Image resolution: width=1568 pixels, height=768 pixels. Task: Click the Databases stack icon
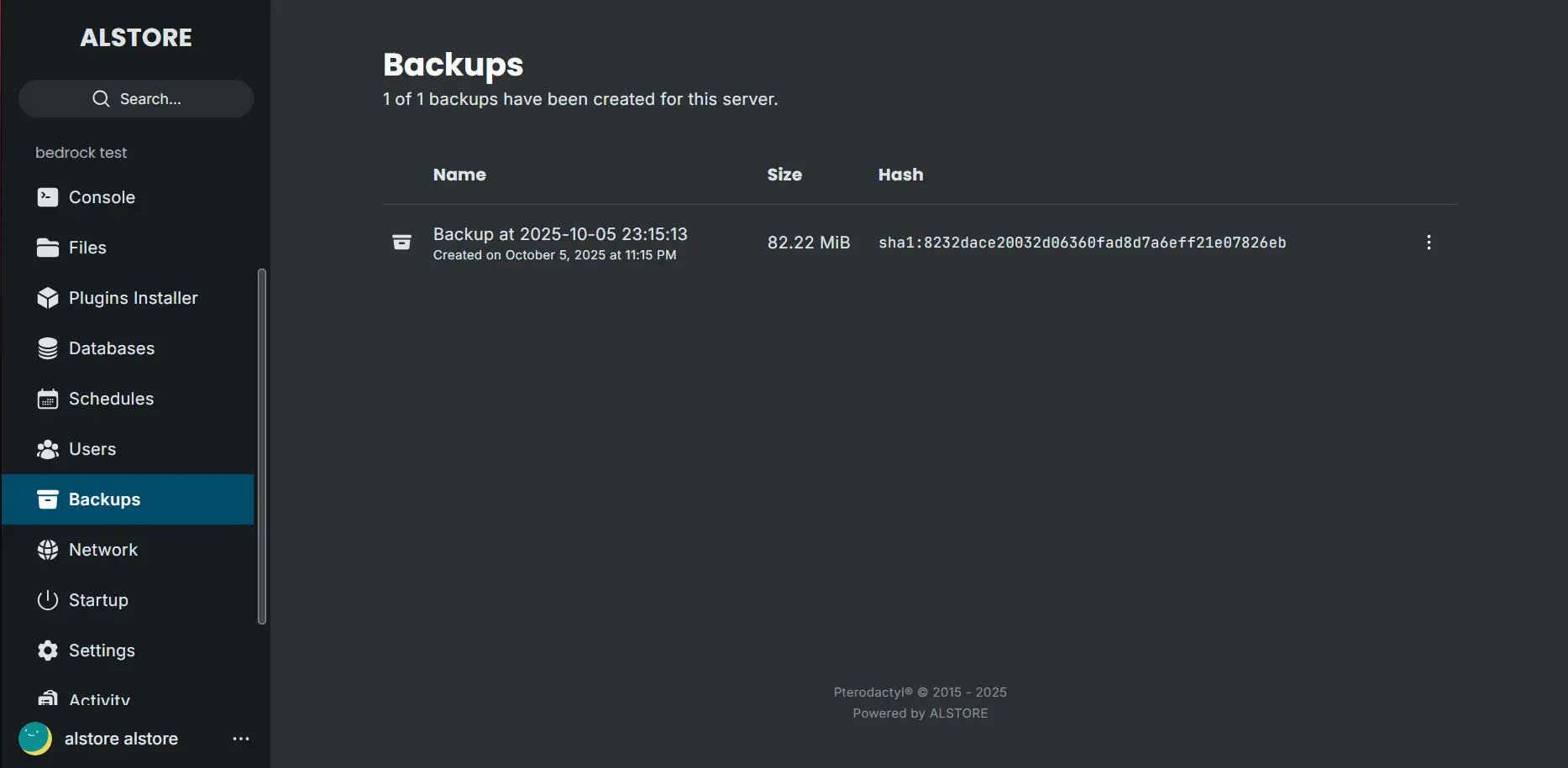48,347
